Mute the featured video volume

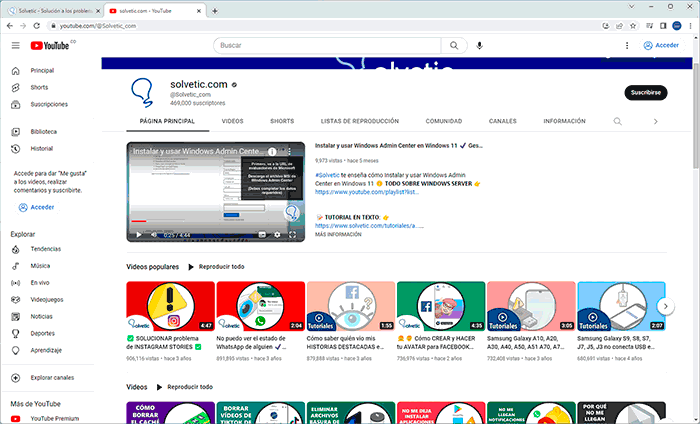154,235
